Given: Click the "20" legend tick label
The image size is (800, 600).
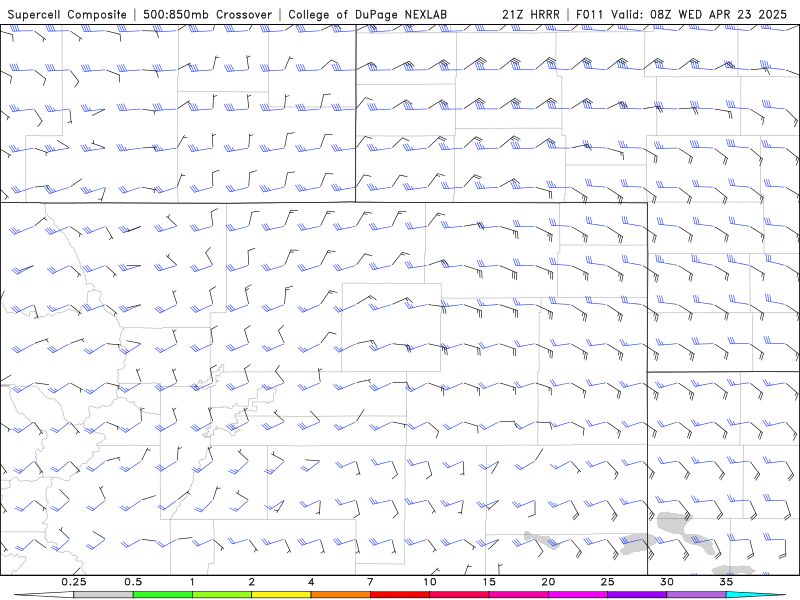Looking at the screenshot, I should tap(548, 582).
